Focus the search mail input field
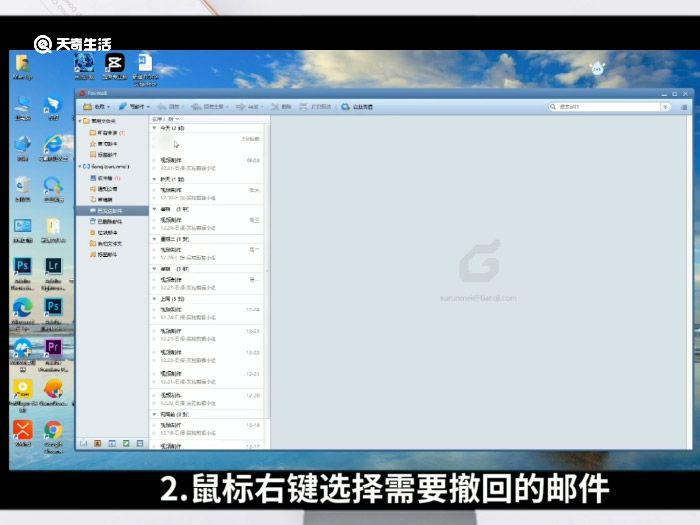Screen dimensions: 700x525 pos(609,107)
